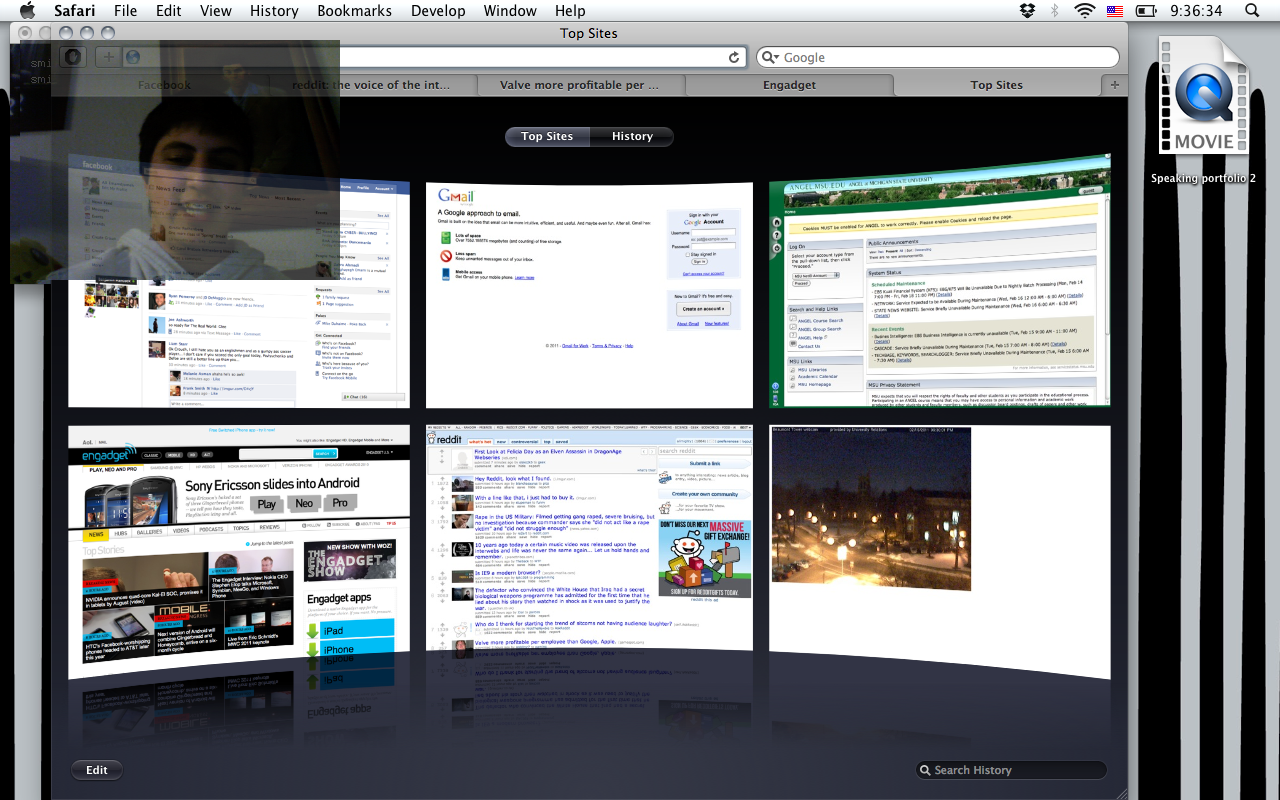Click the reload page icon in address bar
Image resolution: width=1280 pixels, height=800 pixels.
tap(734, 58)
